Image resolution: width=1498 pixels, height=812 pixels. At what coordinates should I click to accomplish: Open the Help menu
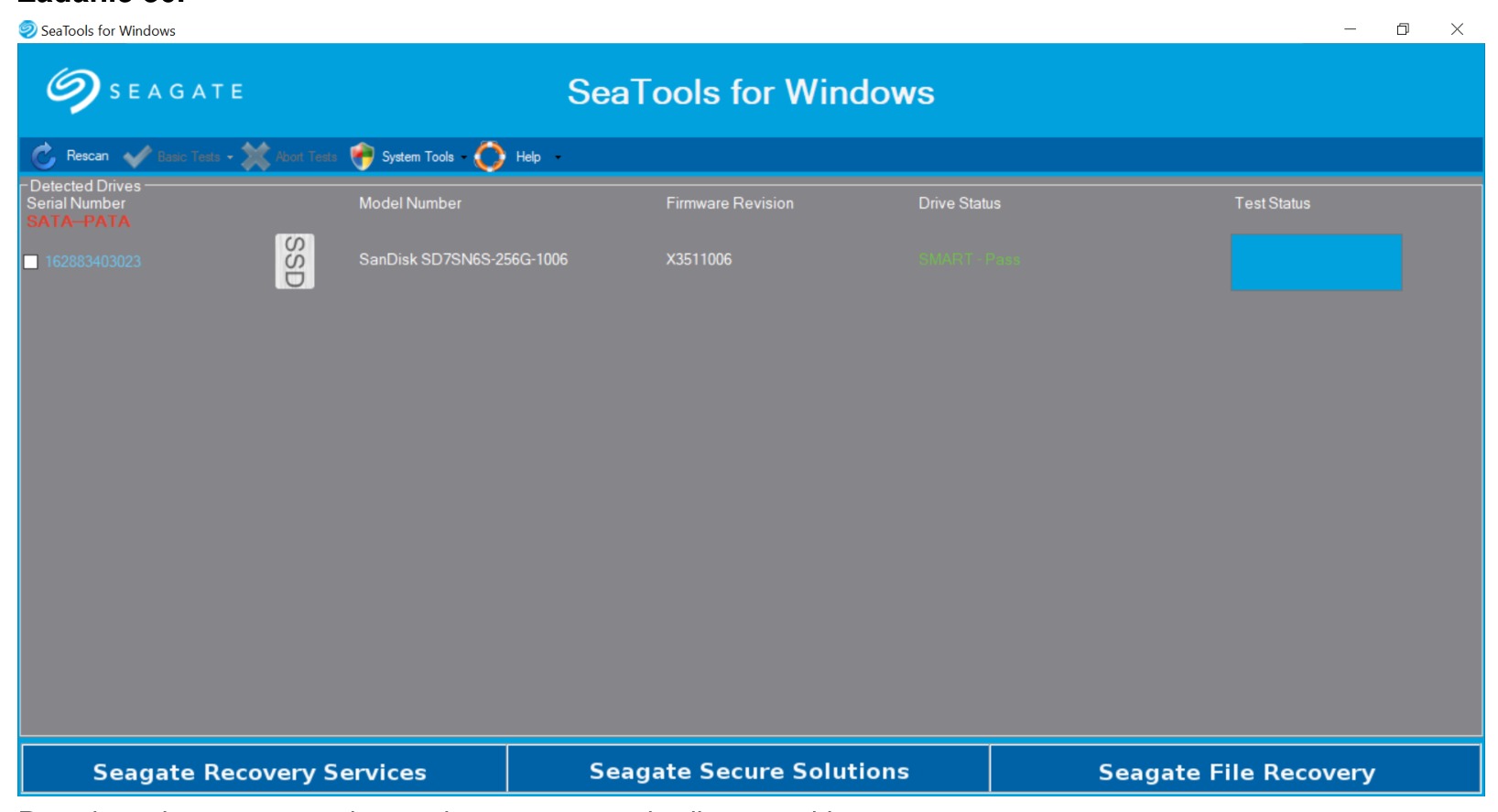528,157
